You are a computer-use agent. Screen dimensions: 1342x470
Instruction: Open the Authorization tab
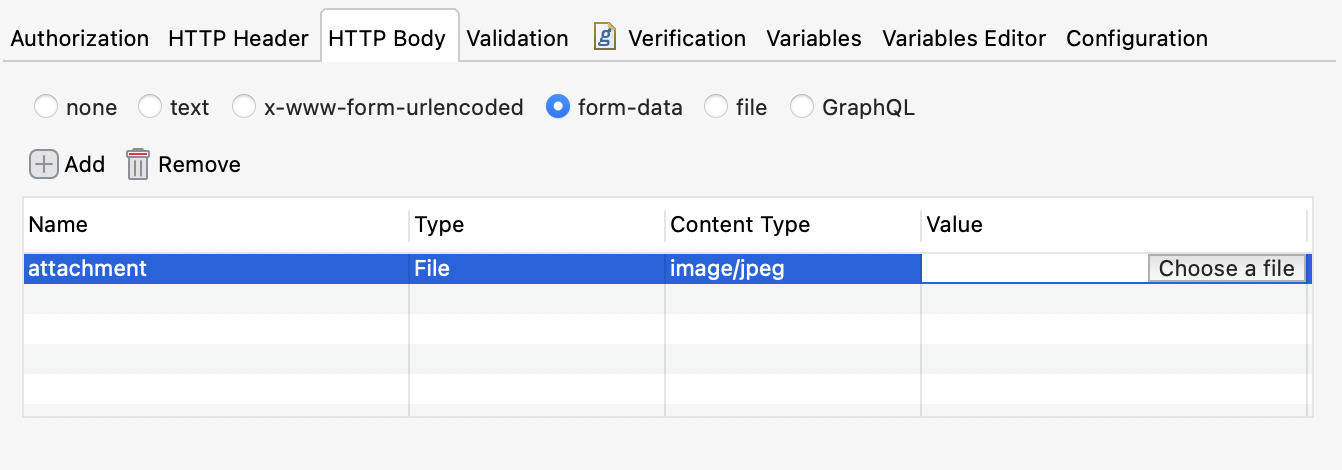coord(79,39)
